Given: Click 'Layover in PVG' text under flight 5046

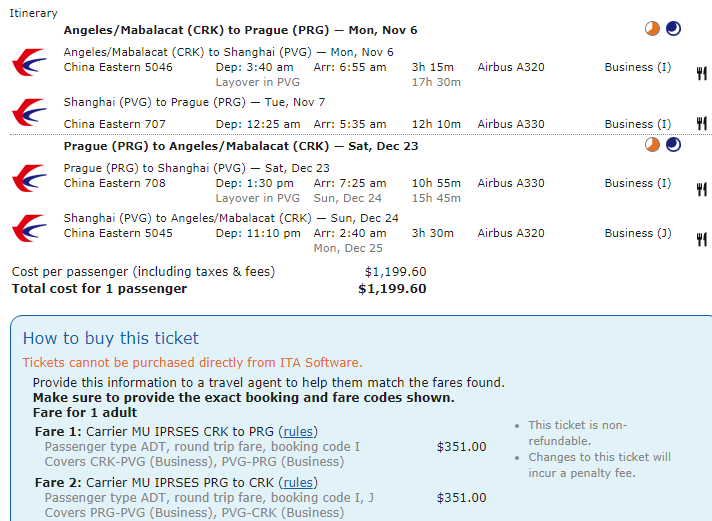Looking at the screenshot, I should coord(261,82).
